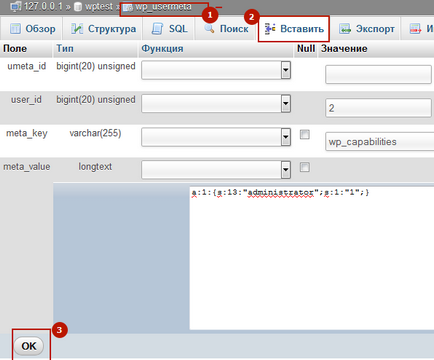Screen dimensions: 434x360
Task: Open the wptest database breadcrumb link
Action: tap(99, 7)
